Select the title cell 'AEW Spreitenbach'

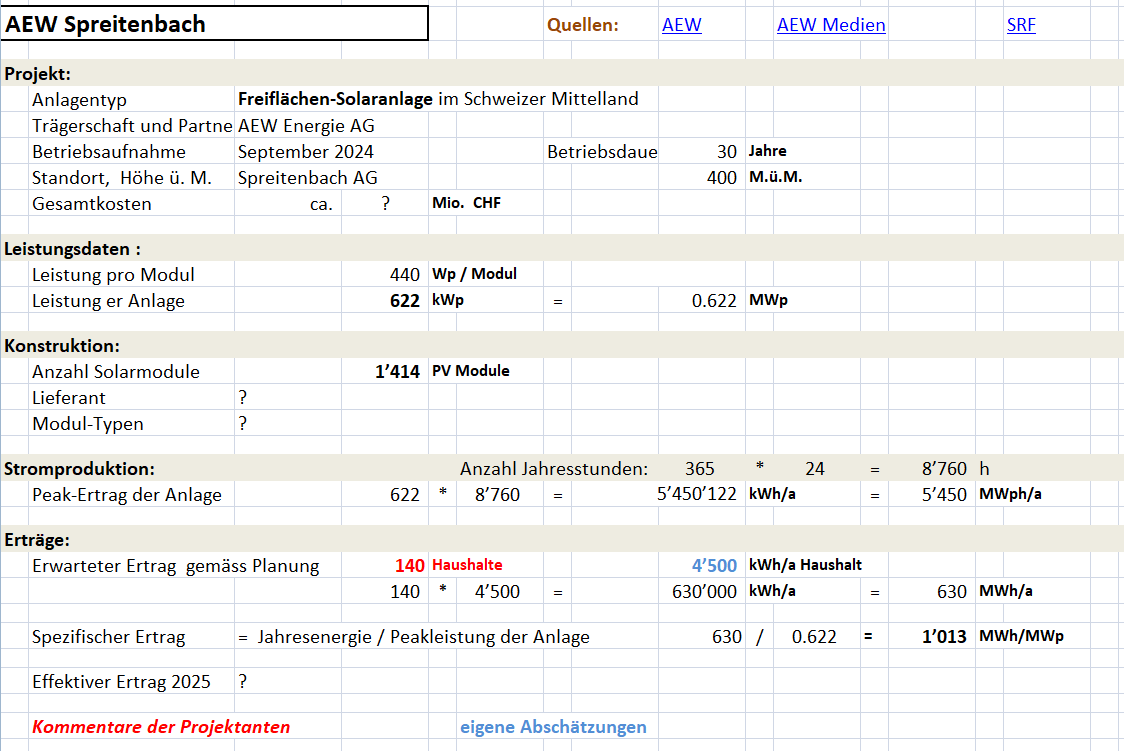(214, 24)
